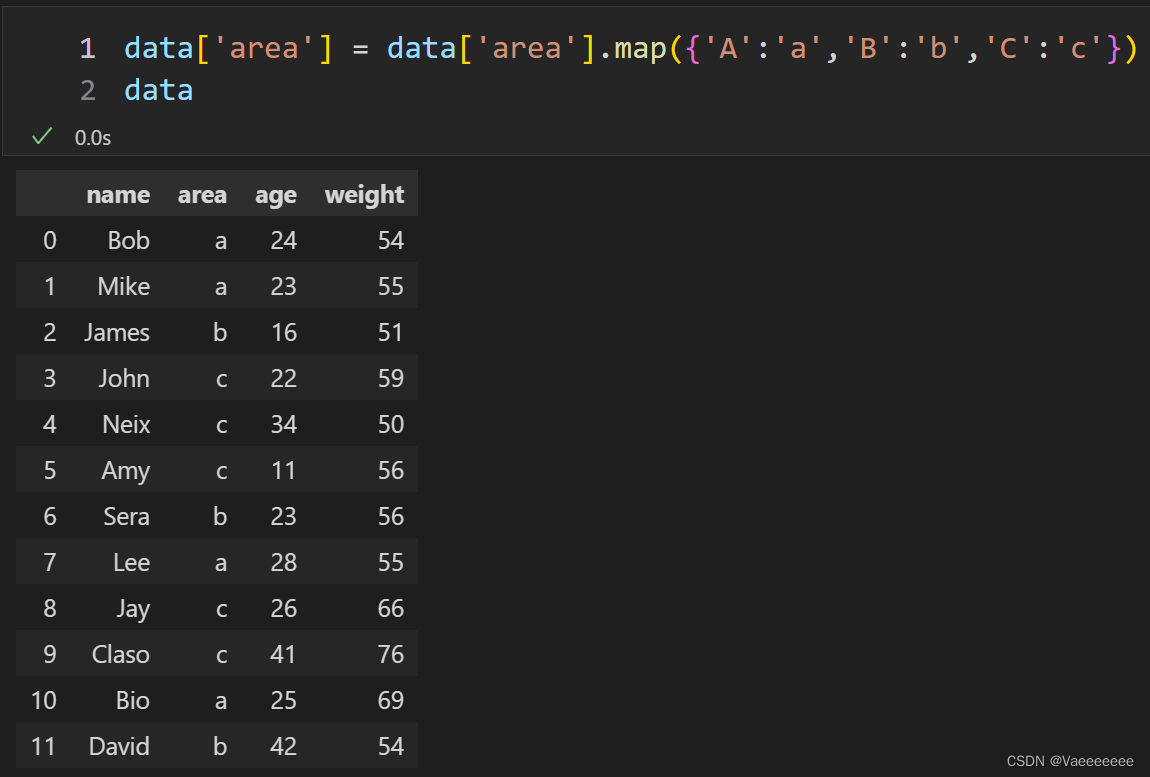Click code line number 1
Viewport: 1150px width, 777px height.
[88, 48]
